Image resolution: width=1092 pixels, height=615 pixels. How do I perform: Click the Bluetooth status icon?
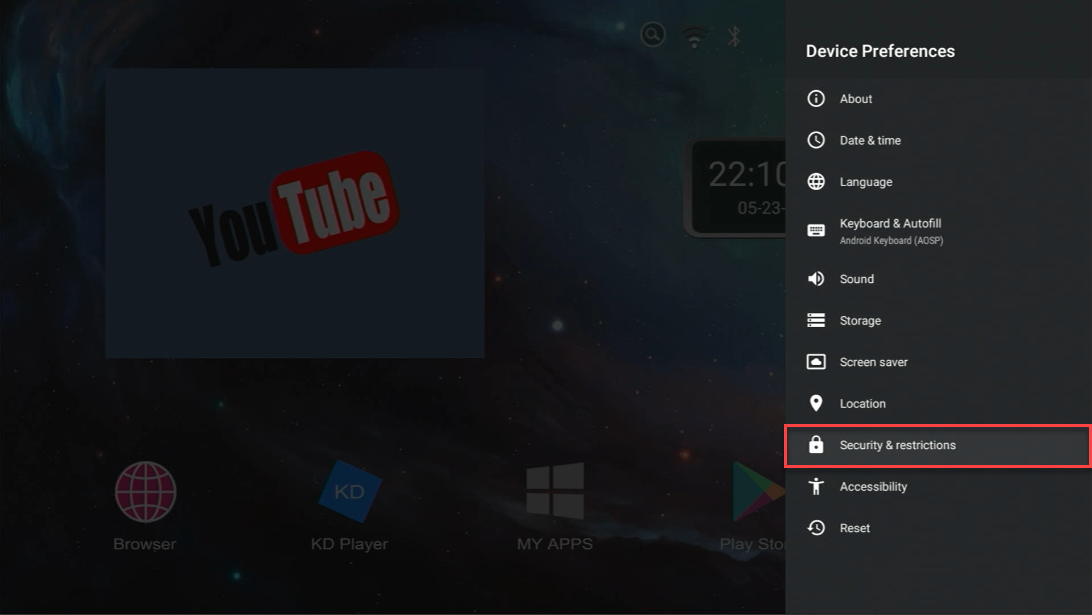pos(733,36)
